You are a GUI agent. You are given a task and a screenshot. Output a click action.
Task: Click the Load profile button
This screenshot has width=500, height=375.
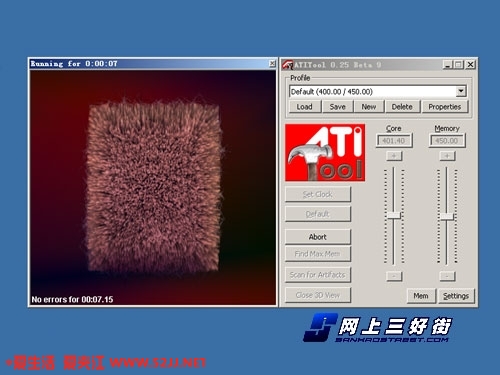pyautogui.click(x=305, y=107)
